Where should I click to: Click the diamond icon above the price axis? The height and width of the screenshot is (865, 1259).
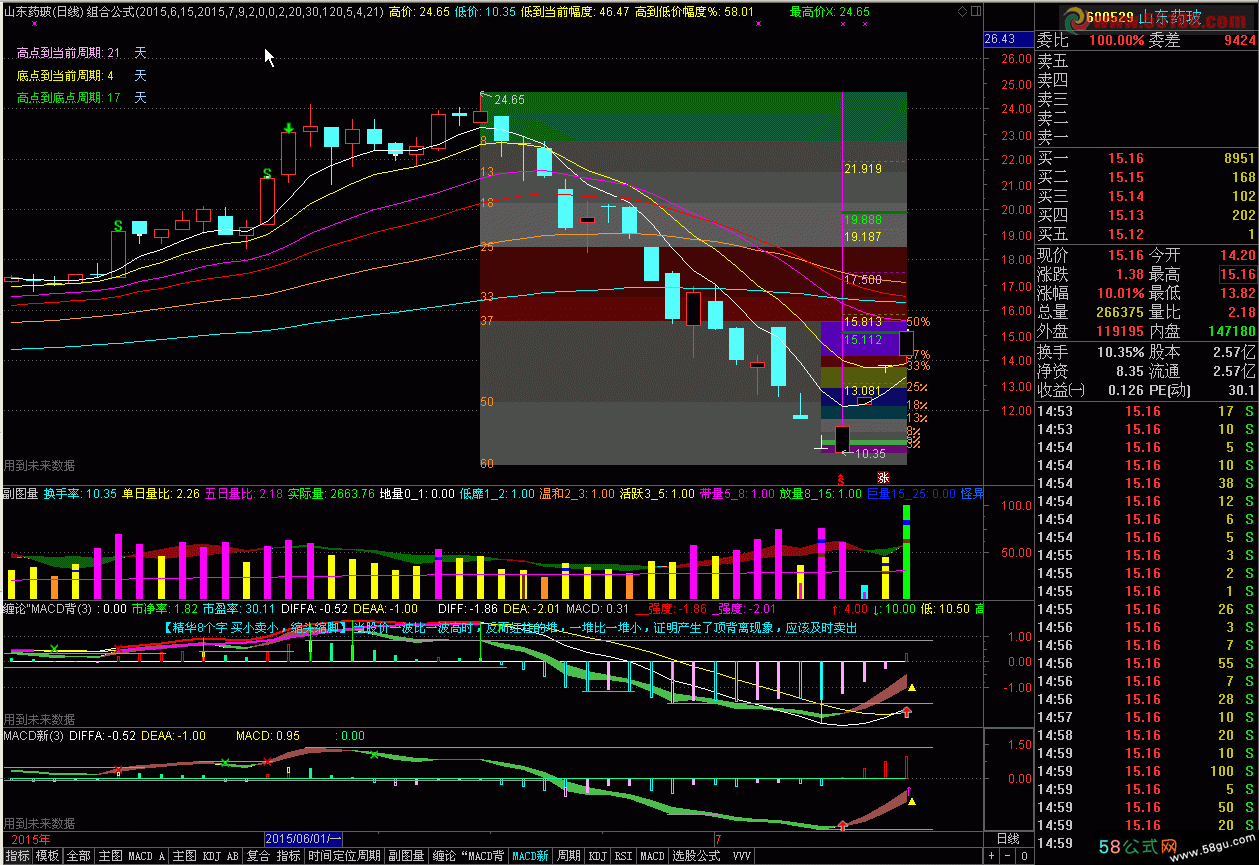tap(963, 12)
